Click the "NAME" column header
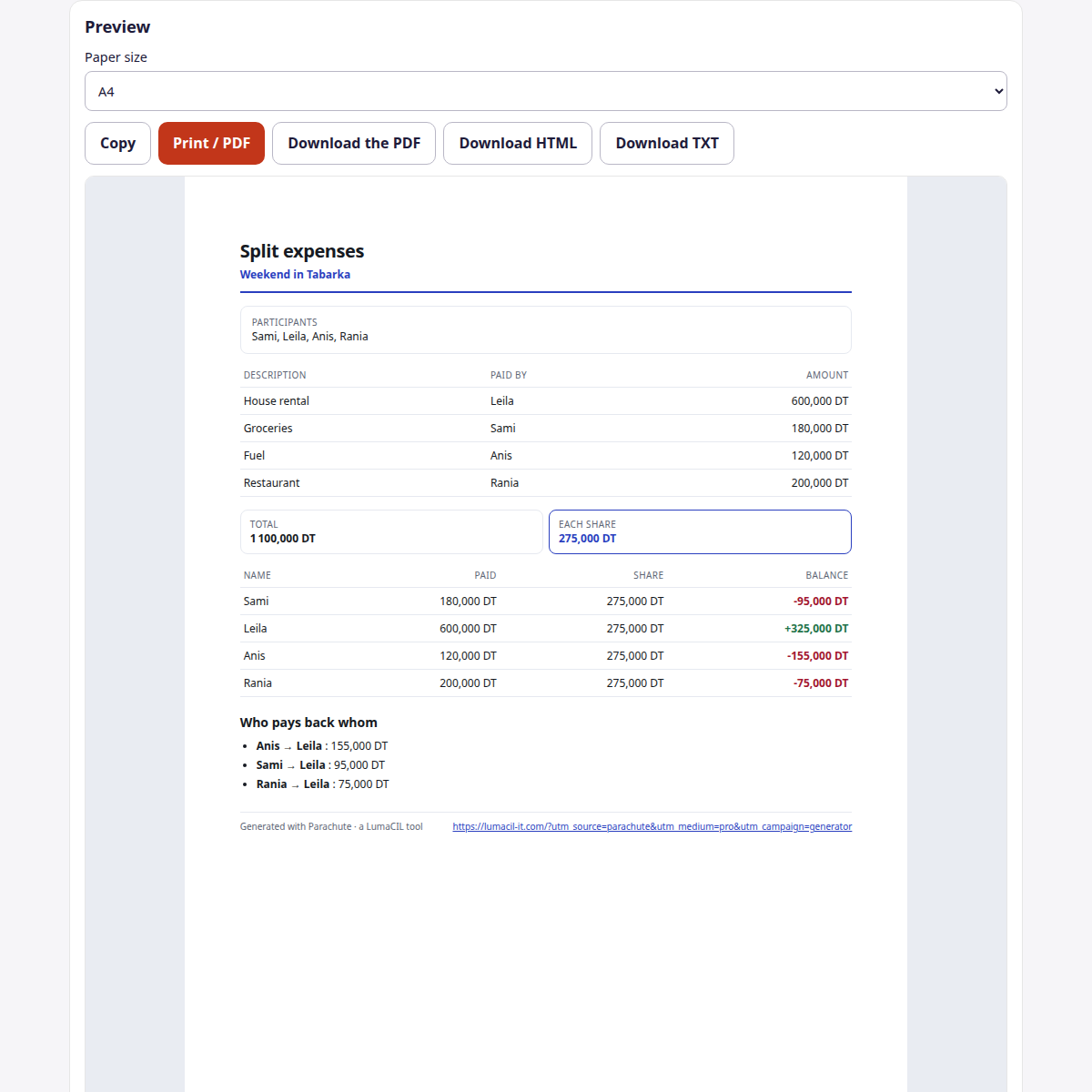1092x1092 pixels. [258, 575]
